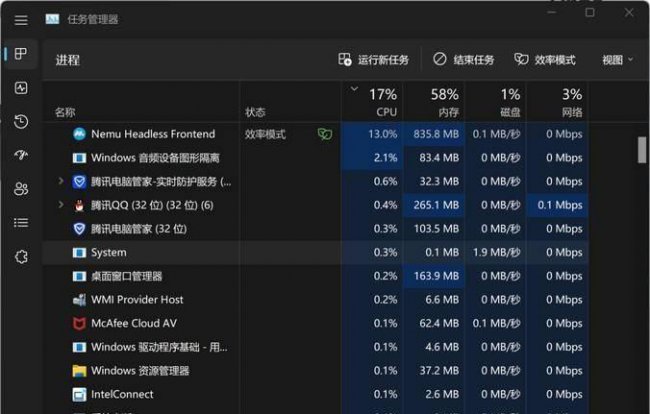Click the 效率模式 status text for Nemu

point(265,134)
